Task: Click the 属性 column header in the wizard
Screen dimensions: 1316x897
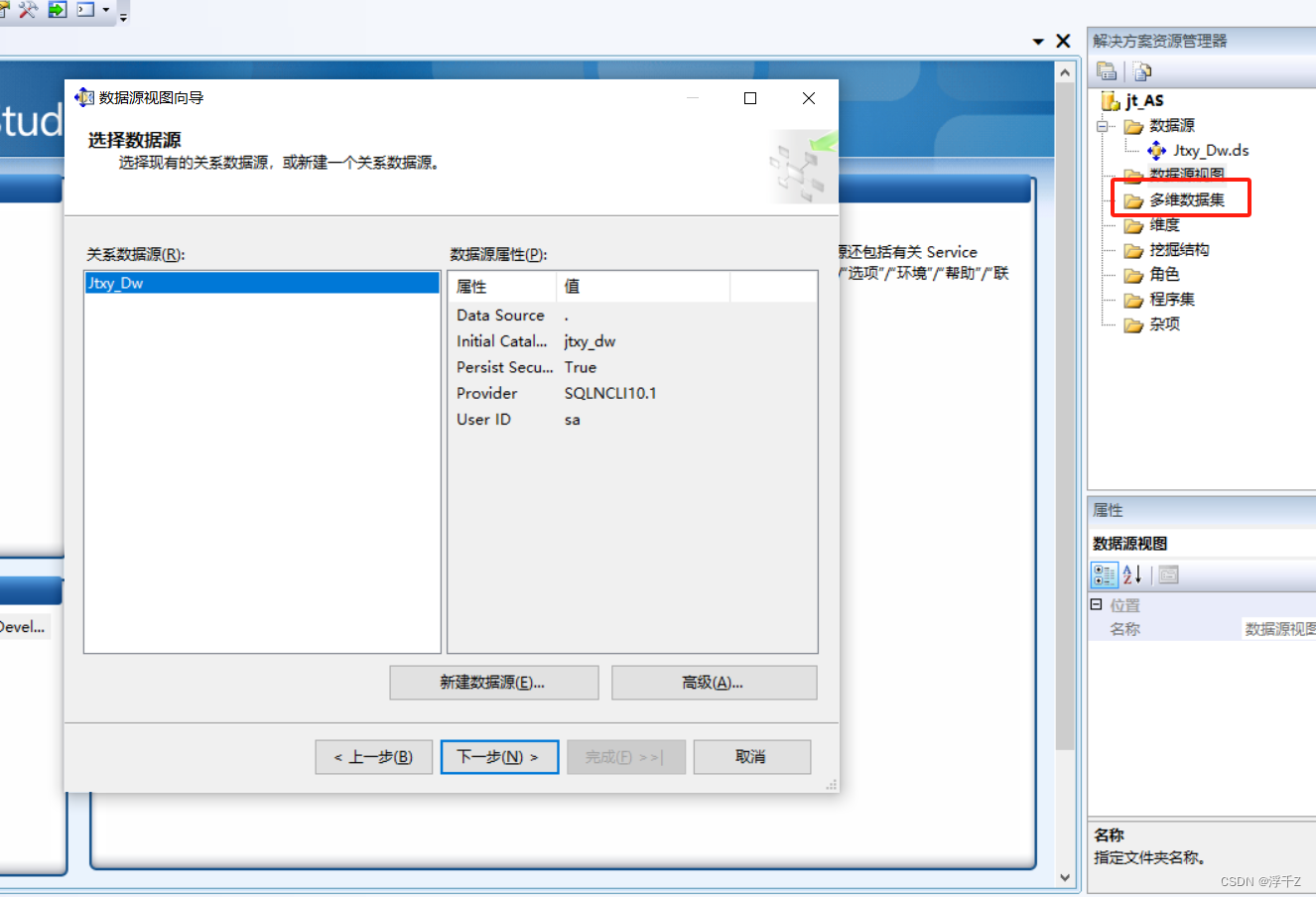Action: (x=502, y=287)
